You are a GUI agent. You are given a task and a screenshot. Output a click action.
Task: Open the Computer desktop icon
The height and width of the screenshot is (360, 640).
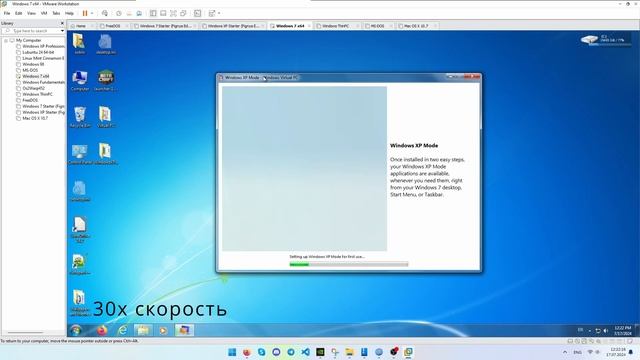pos(80,80)
